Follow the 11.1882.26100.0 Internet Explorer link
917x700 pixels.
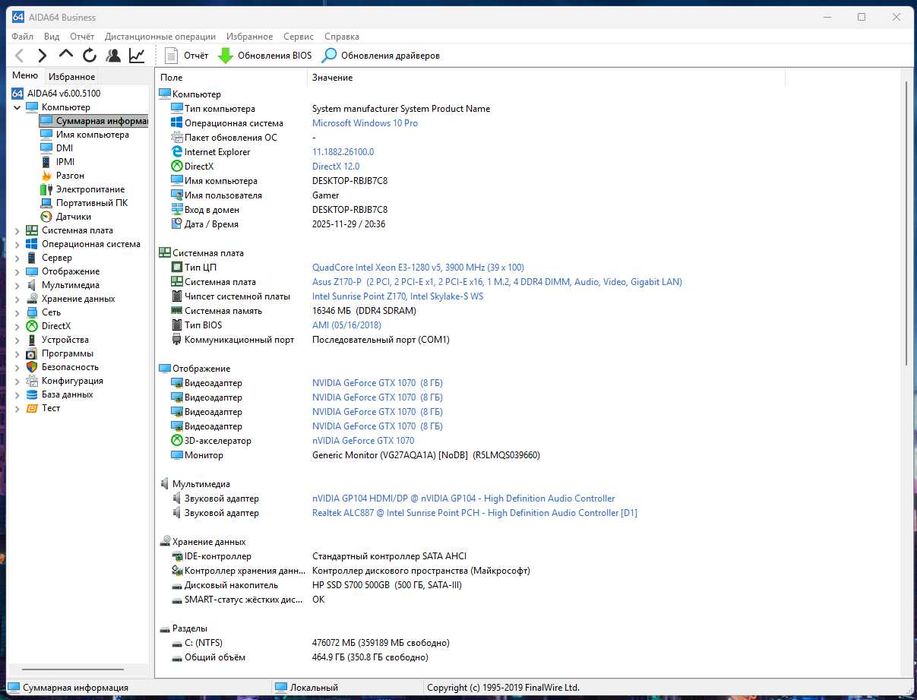pyautogui.click(x=343, y=151)
